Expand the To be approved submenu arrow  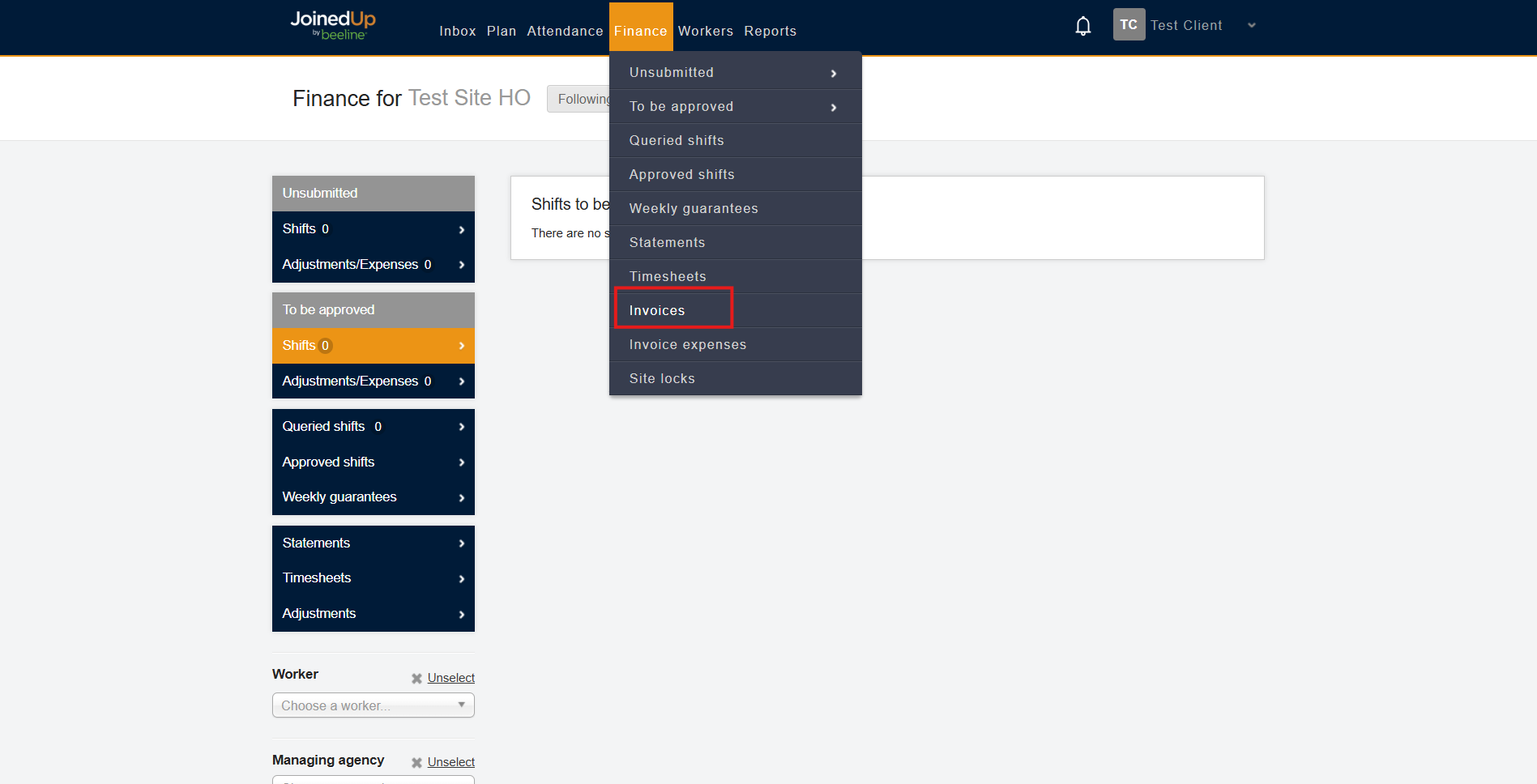pos(833,108)
